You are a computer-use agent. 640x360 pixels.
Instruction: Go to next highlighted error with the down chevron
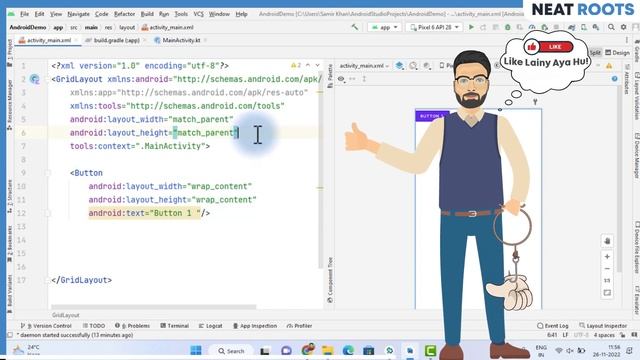tap(318, 65)
